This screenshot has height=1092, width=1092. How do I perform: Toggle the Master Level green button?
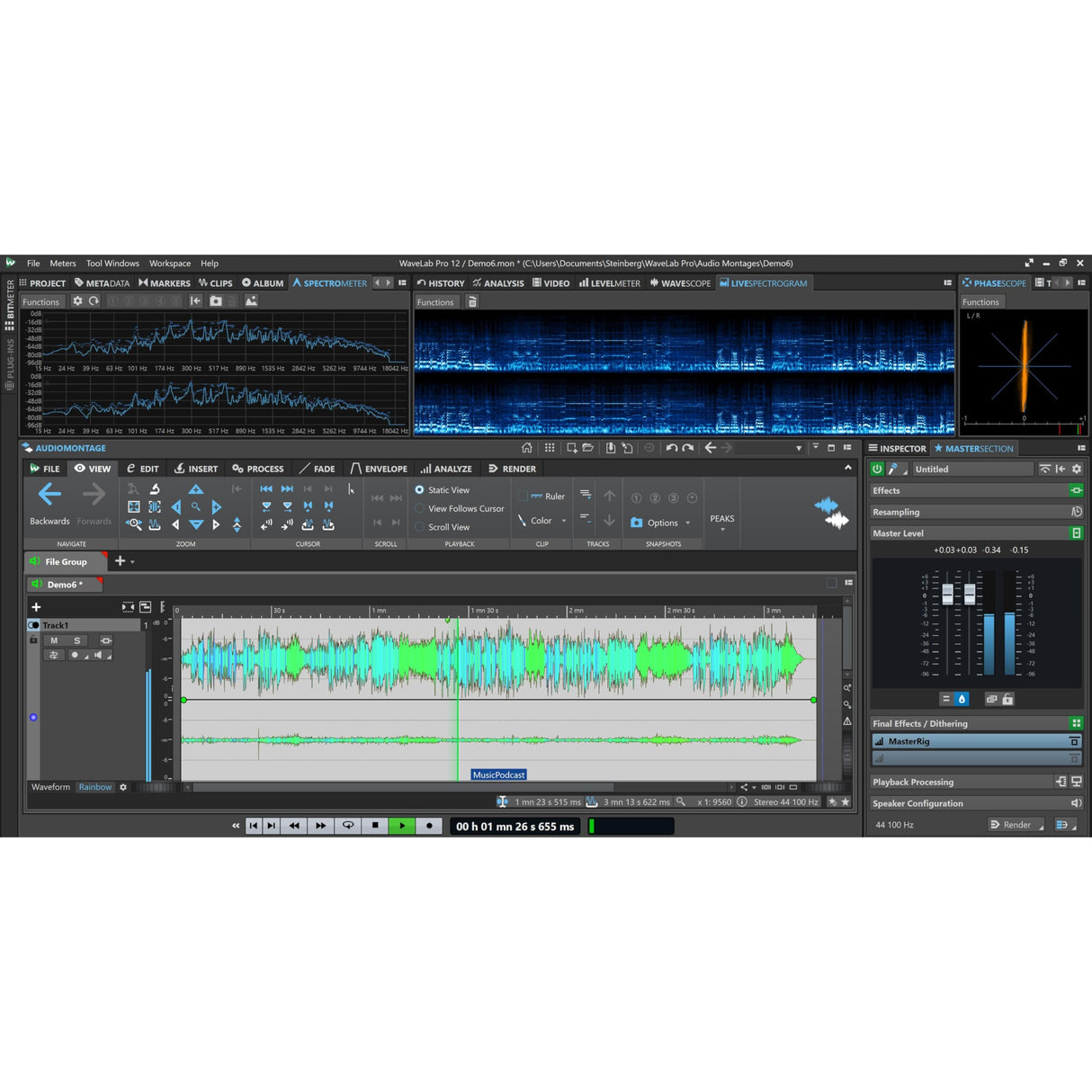[1076, 533]
